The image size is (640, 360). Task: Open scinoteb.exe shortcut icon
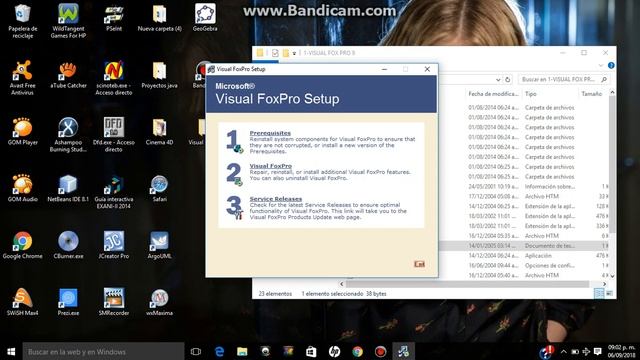coord(114,78)
